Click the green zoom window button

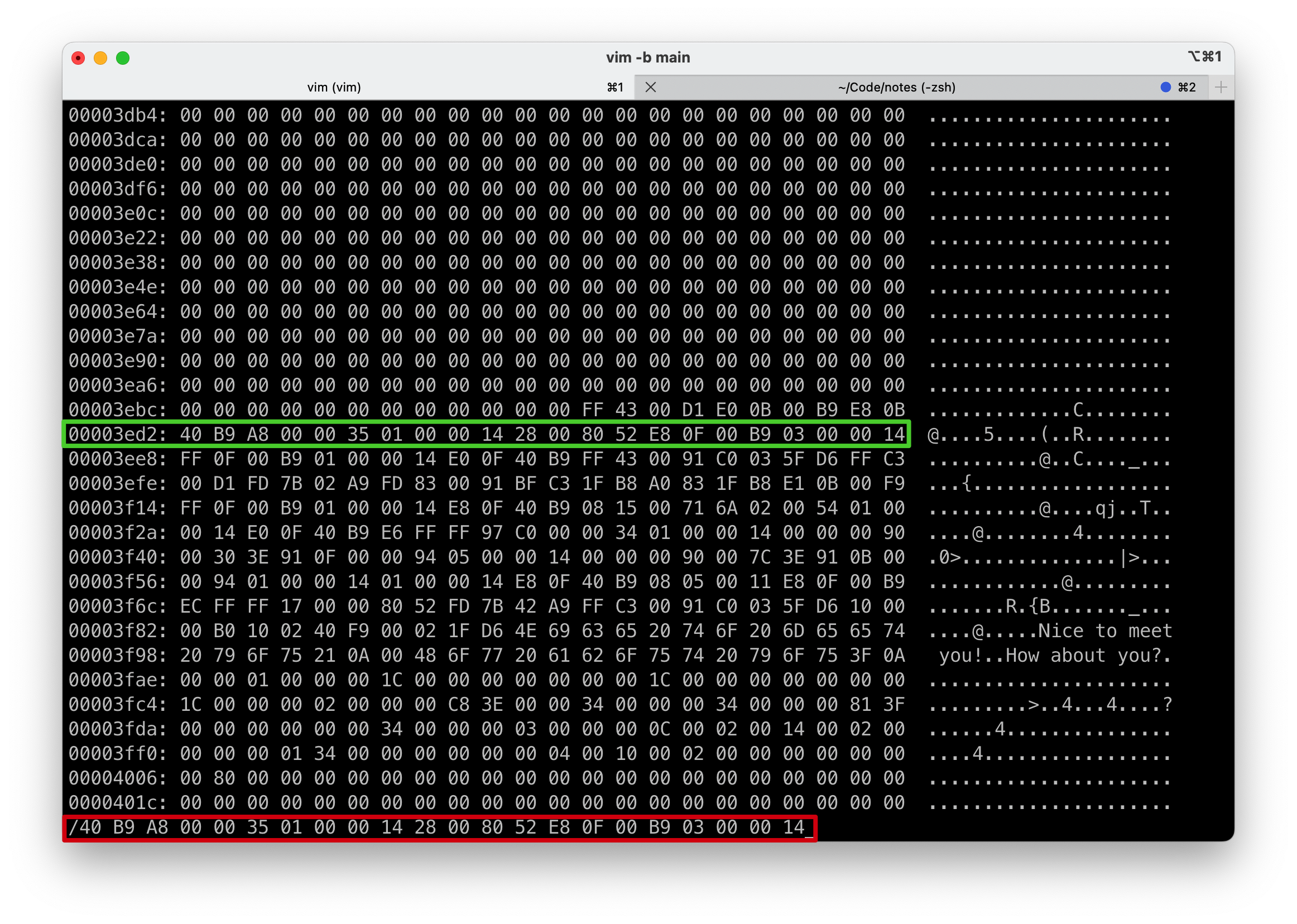coord(122,58)
